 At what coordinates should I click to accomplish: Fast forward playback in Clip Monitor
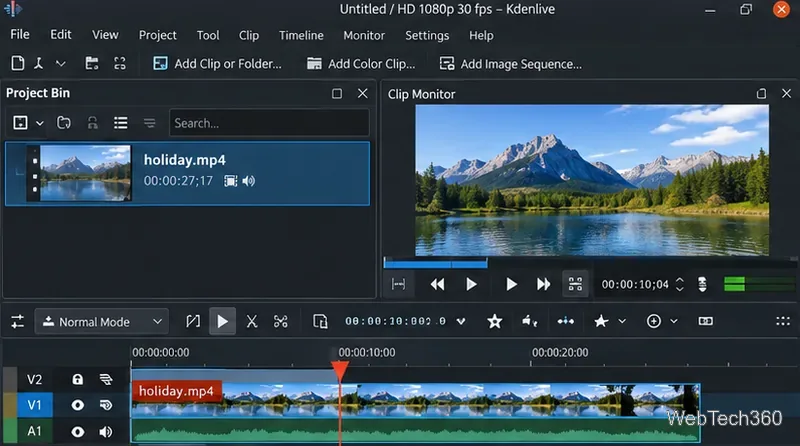coord(543,284)
